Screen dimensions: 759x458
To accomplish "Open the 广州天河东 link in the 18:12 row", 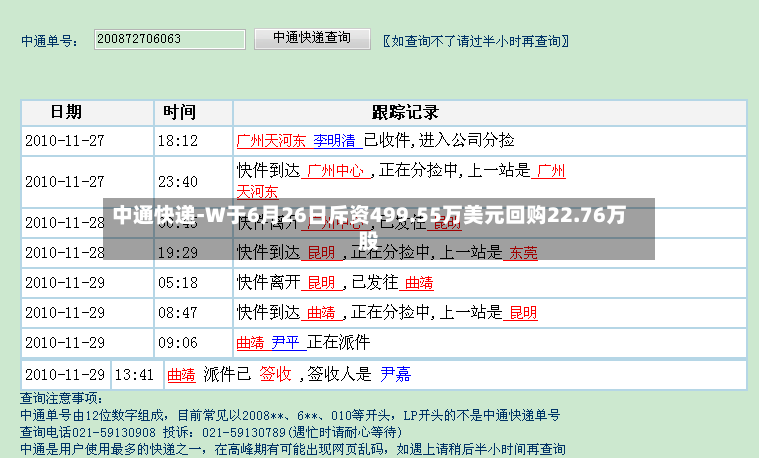I will (x=271, y=140).
